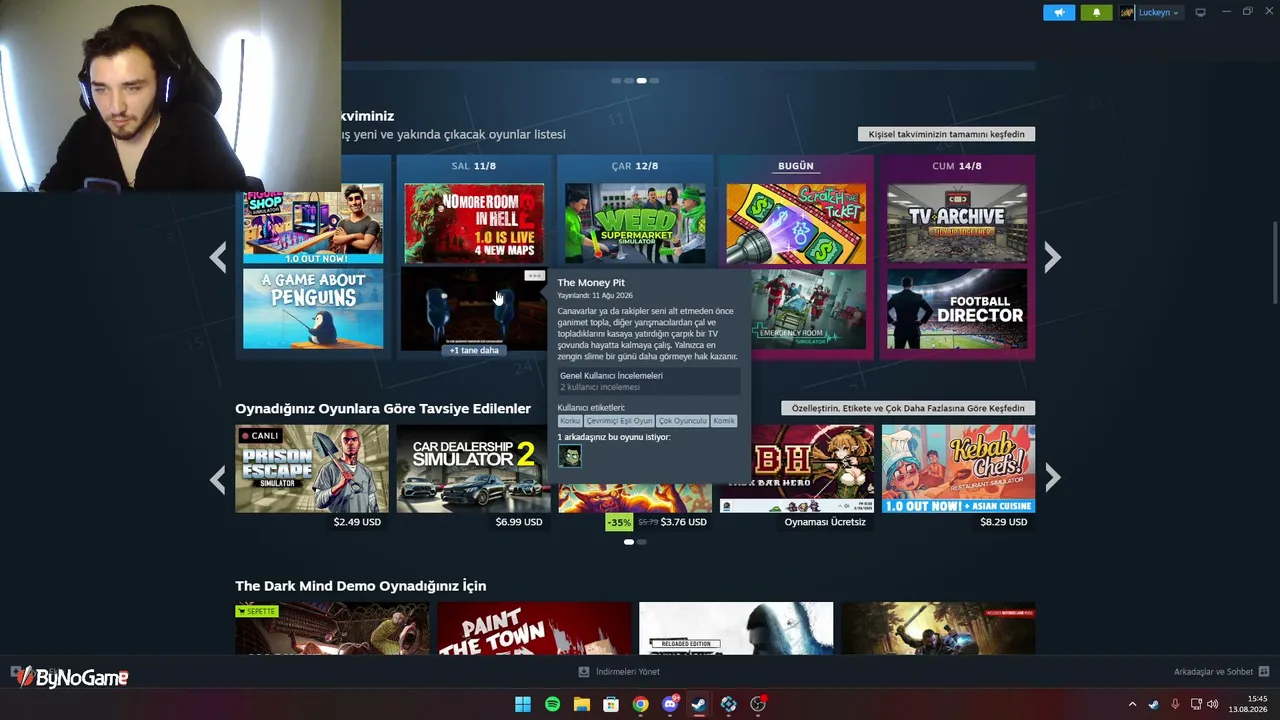Click the 'Korku' user tag

570,421
